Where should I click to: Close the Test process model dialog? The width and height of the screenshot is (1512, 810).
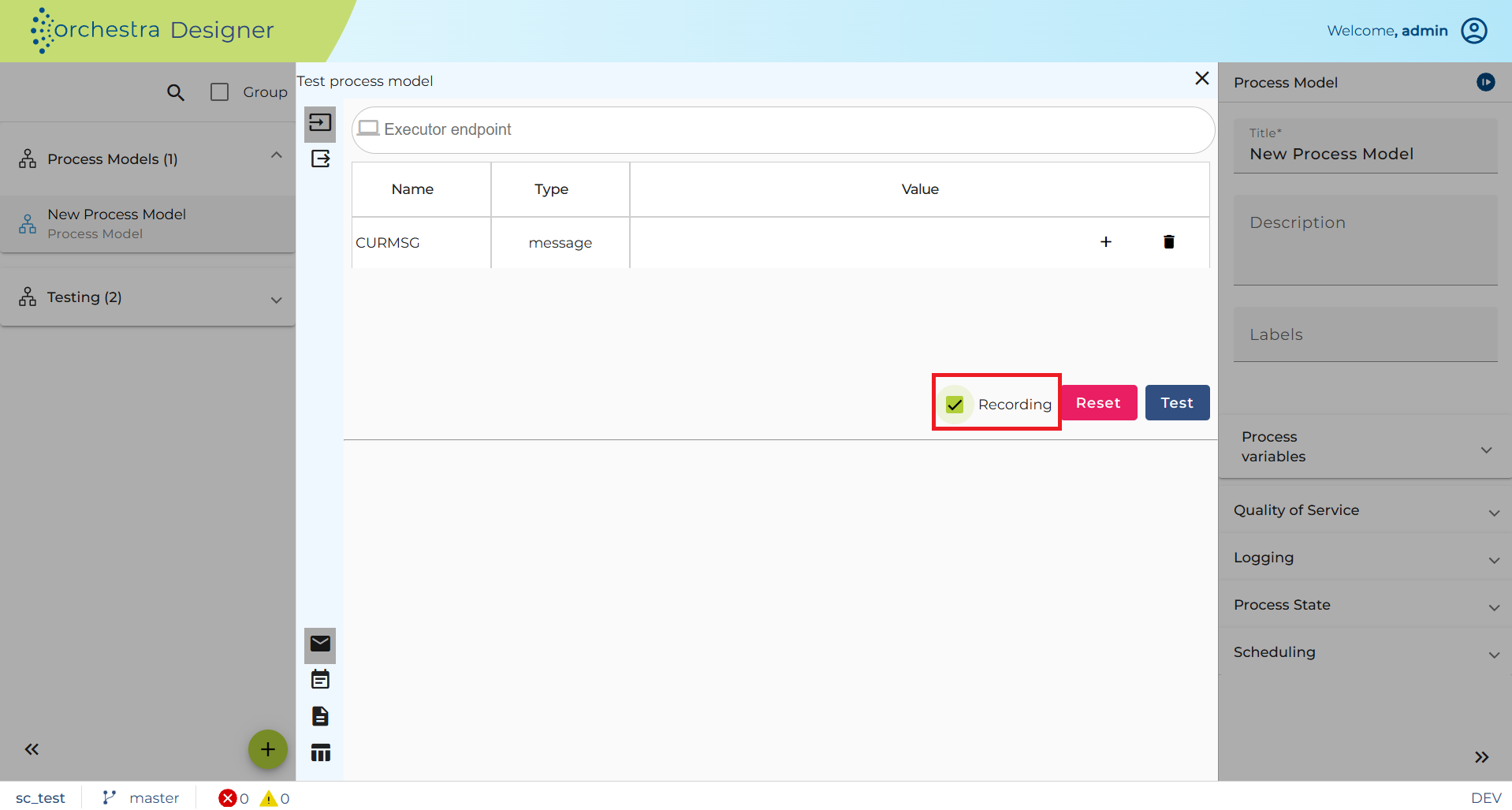(1201, 78)
